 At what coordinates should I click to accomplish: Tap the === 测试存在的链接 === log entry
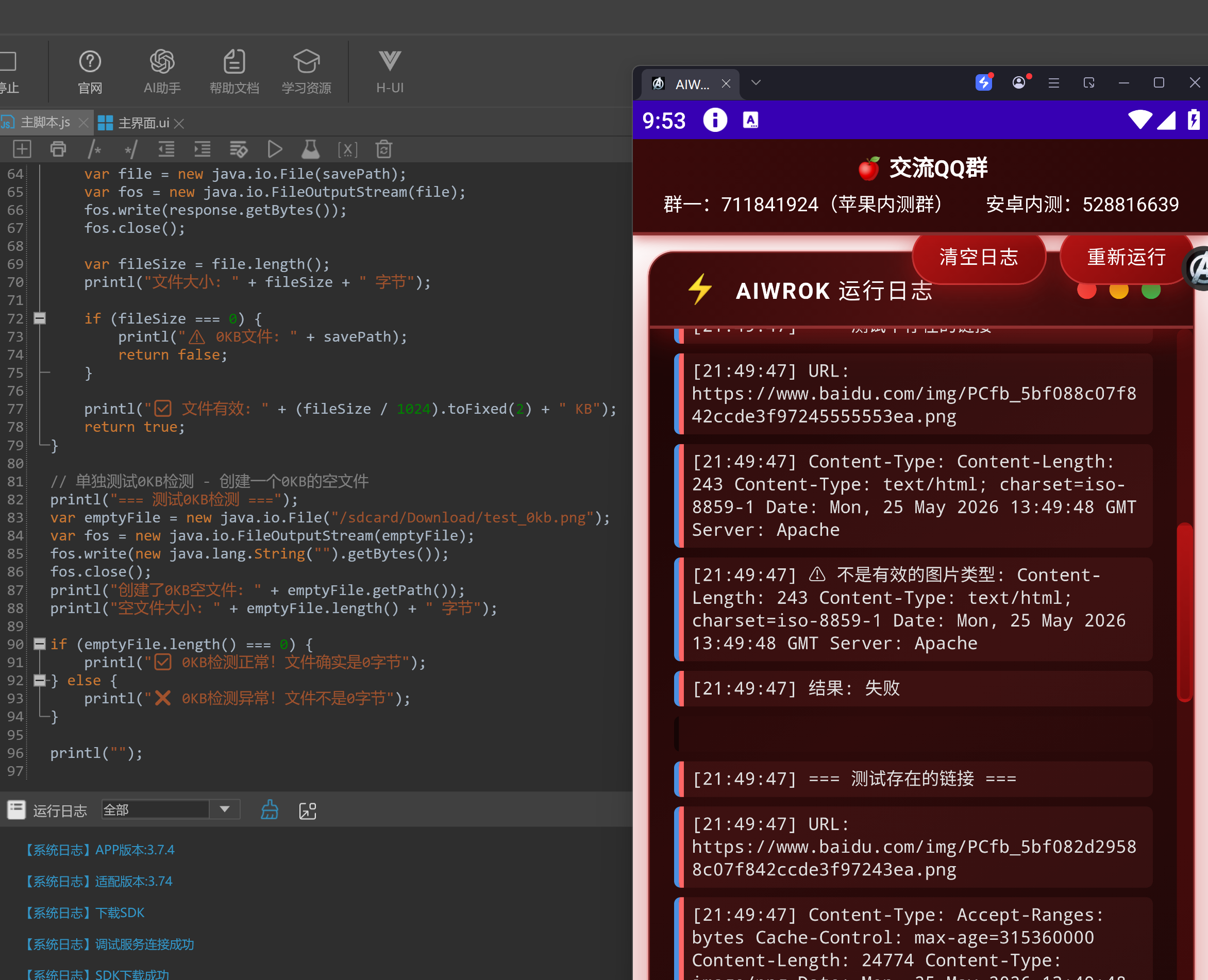point(913,779)
